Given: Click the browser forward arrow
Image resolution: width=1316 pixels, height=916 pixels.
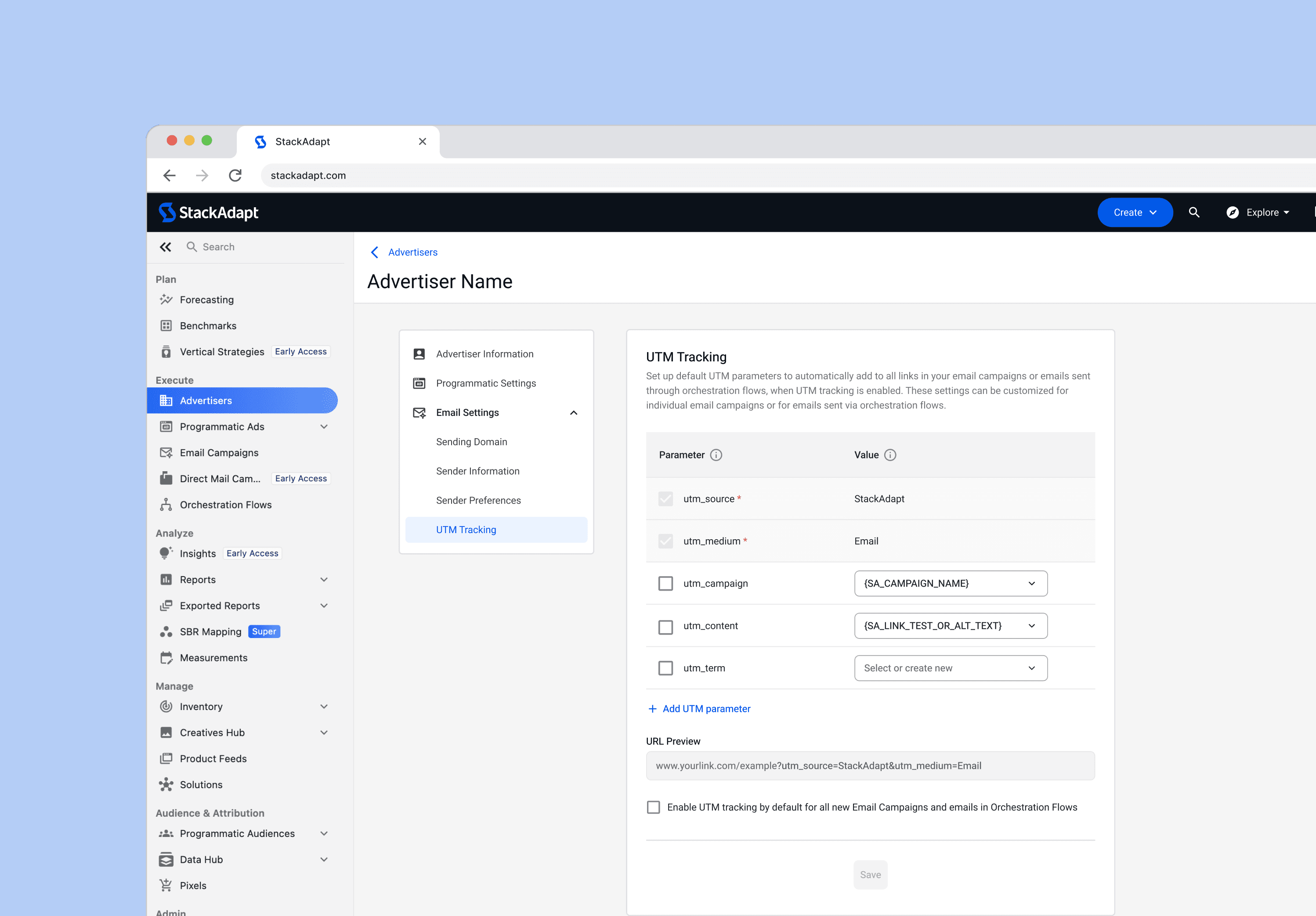Looking at the screenshot, I should (x=202, y=175).
